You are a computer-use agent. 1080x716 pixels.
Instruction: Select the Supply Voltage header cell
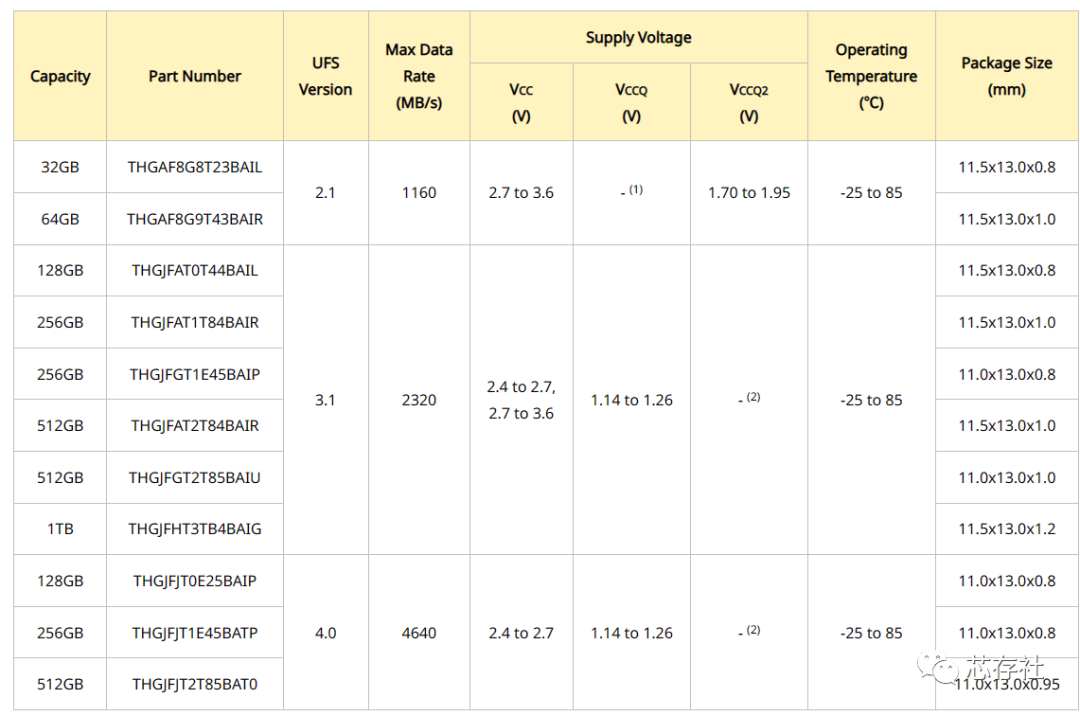coord(638,38)
